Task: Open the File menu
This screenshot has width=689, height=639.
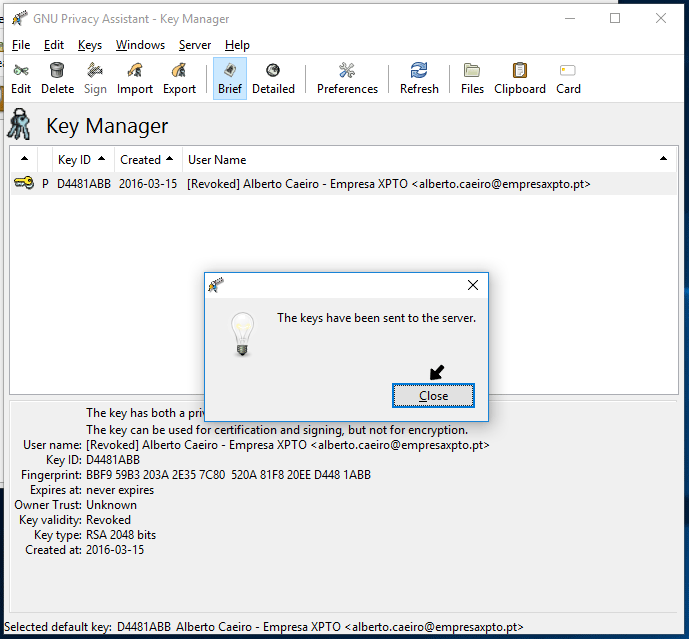Action: (x=21, y=45)
